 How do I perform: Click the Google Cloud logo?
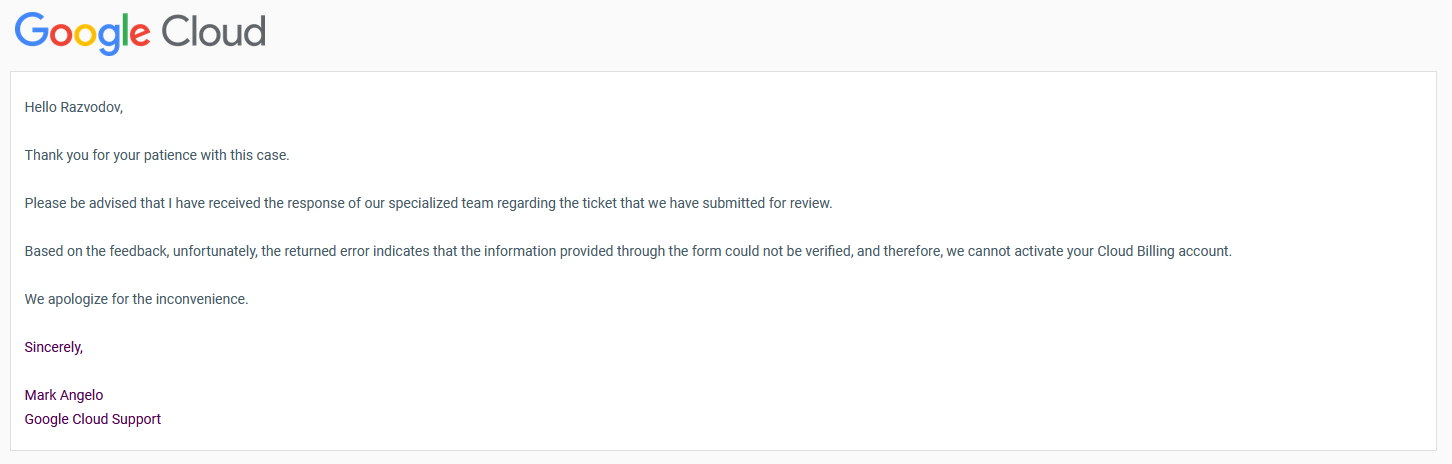pos(140,33)
